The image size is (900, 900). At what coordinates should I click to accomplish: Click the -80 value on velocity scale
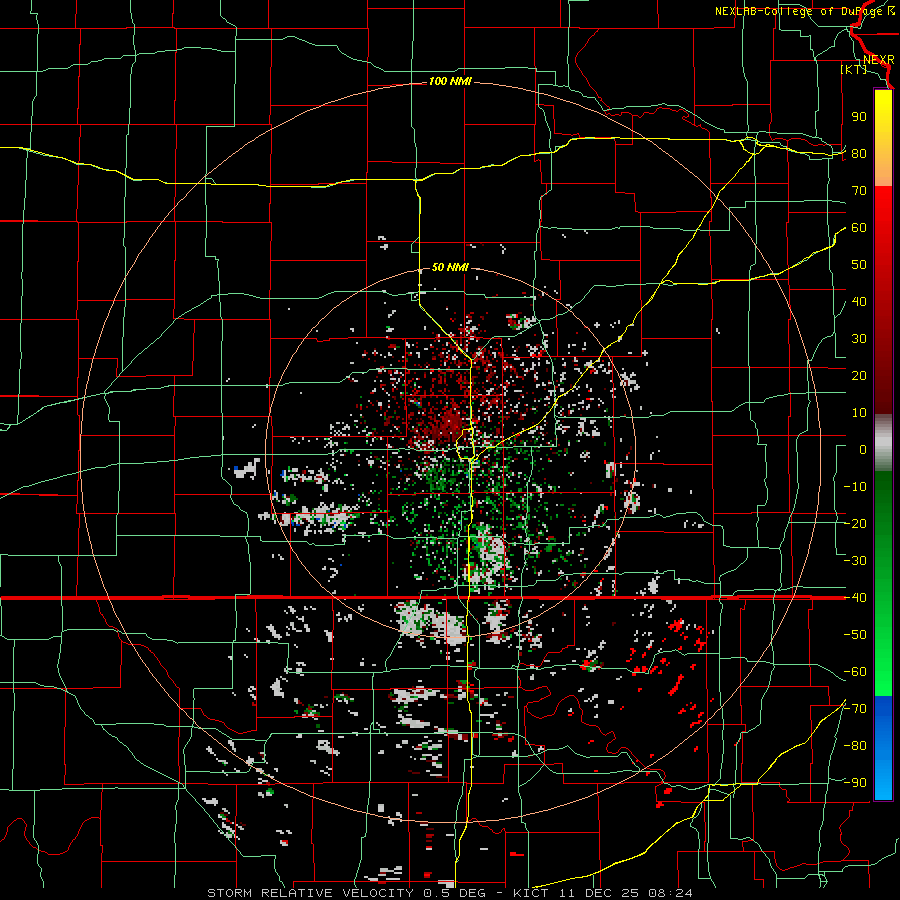[x=855, y=746]
